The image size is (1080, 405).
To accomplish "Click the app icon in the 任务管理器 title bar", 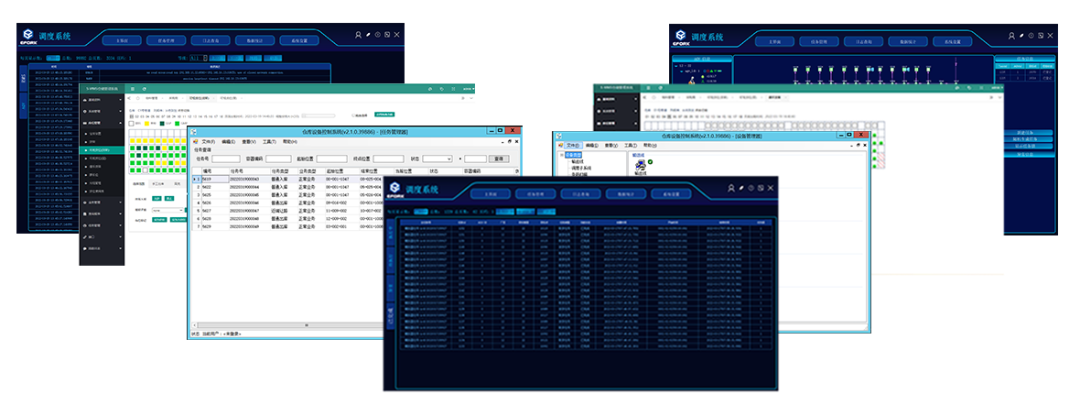I will point(196,132).
